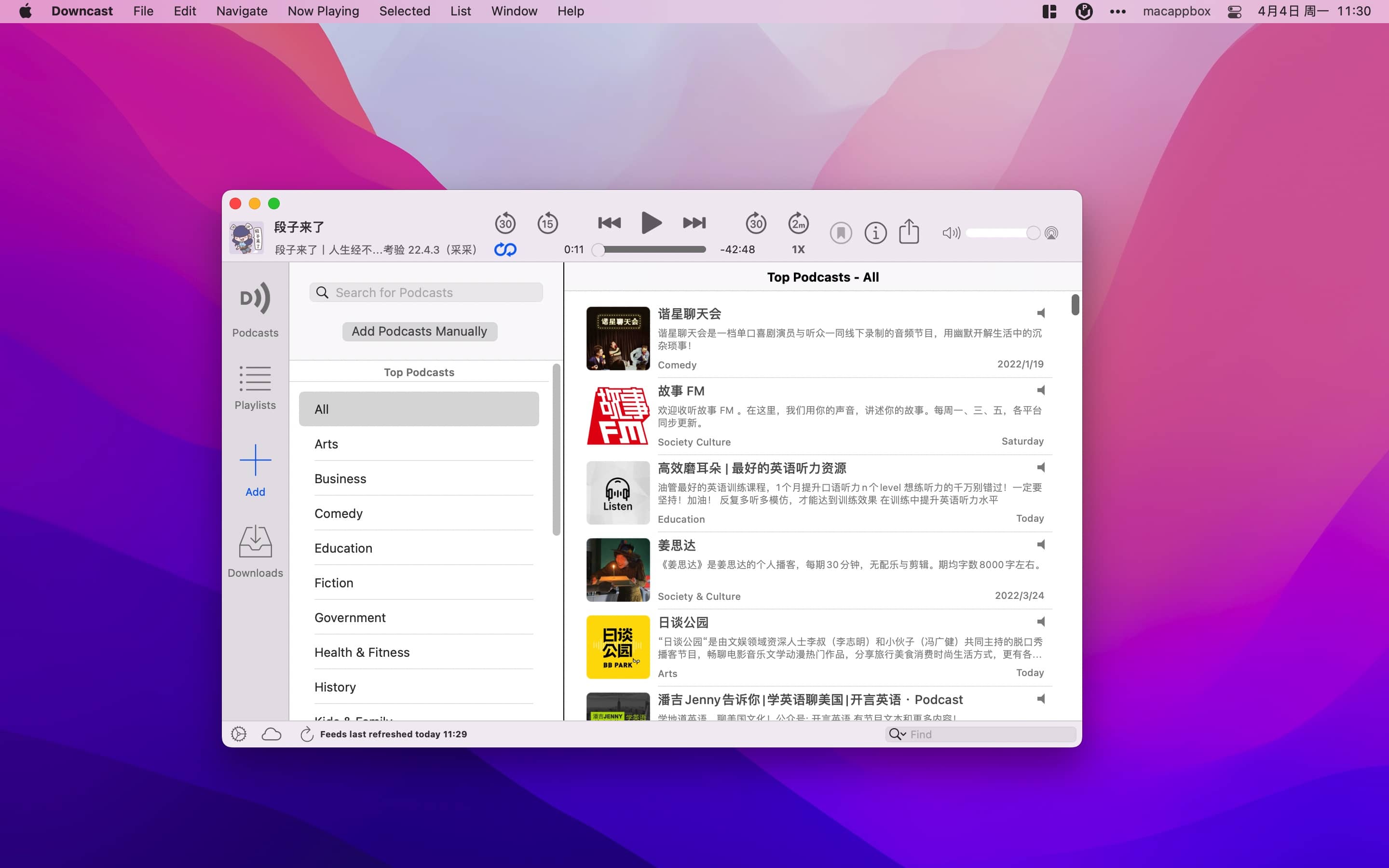Refresh feeds with the refresh icon

click(x=307, y=733)
